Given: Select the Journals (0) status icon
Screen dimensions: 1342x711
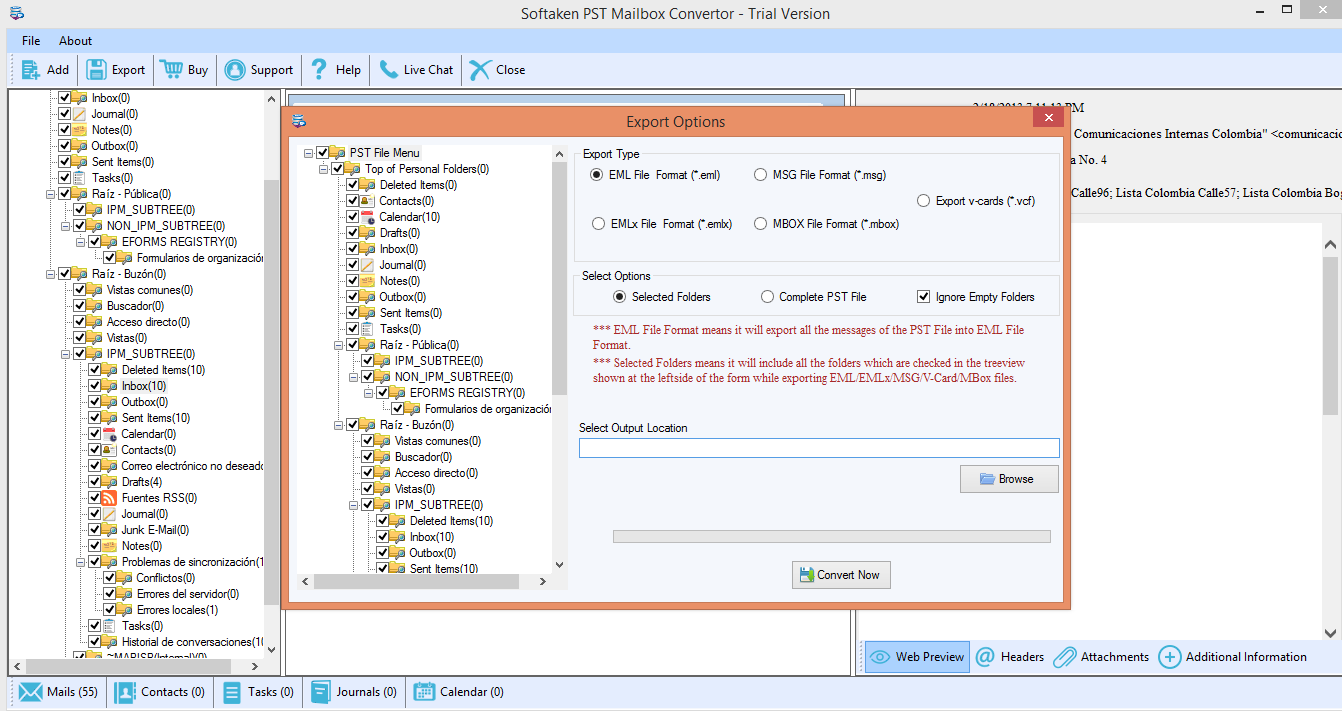Looking at the screenshot, I should tap(320, 692).
